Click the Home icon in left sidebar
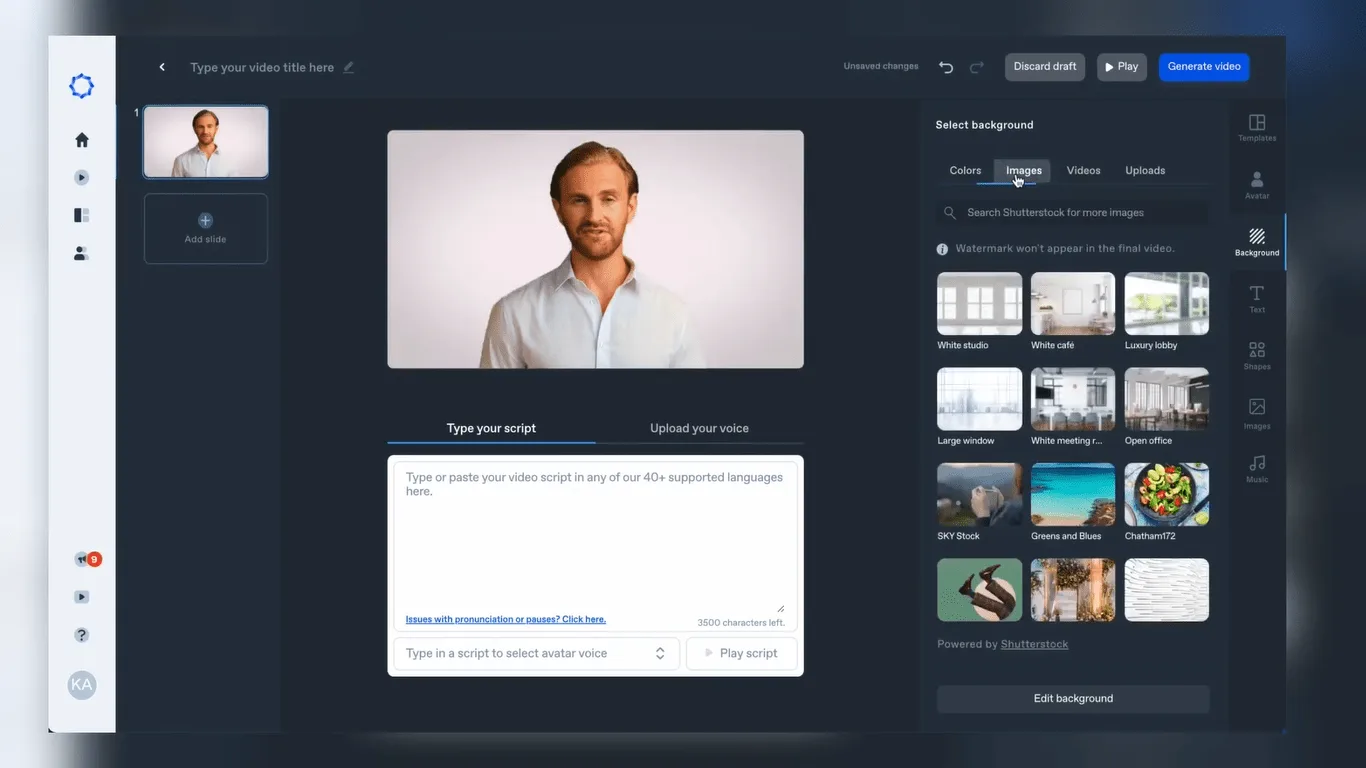 pyautogui.click(x=82, y=140)
